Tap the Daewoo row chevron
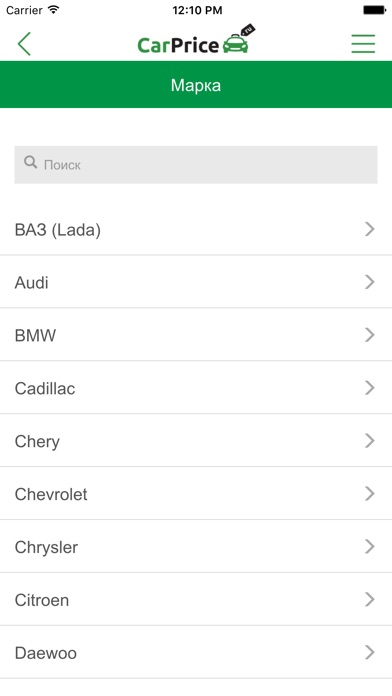392x696 pixels. [x=369, y=652]
